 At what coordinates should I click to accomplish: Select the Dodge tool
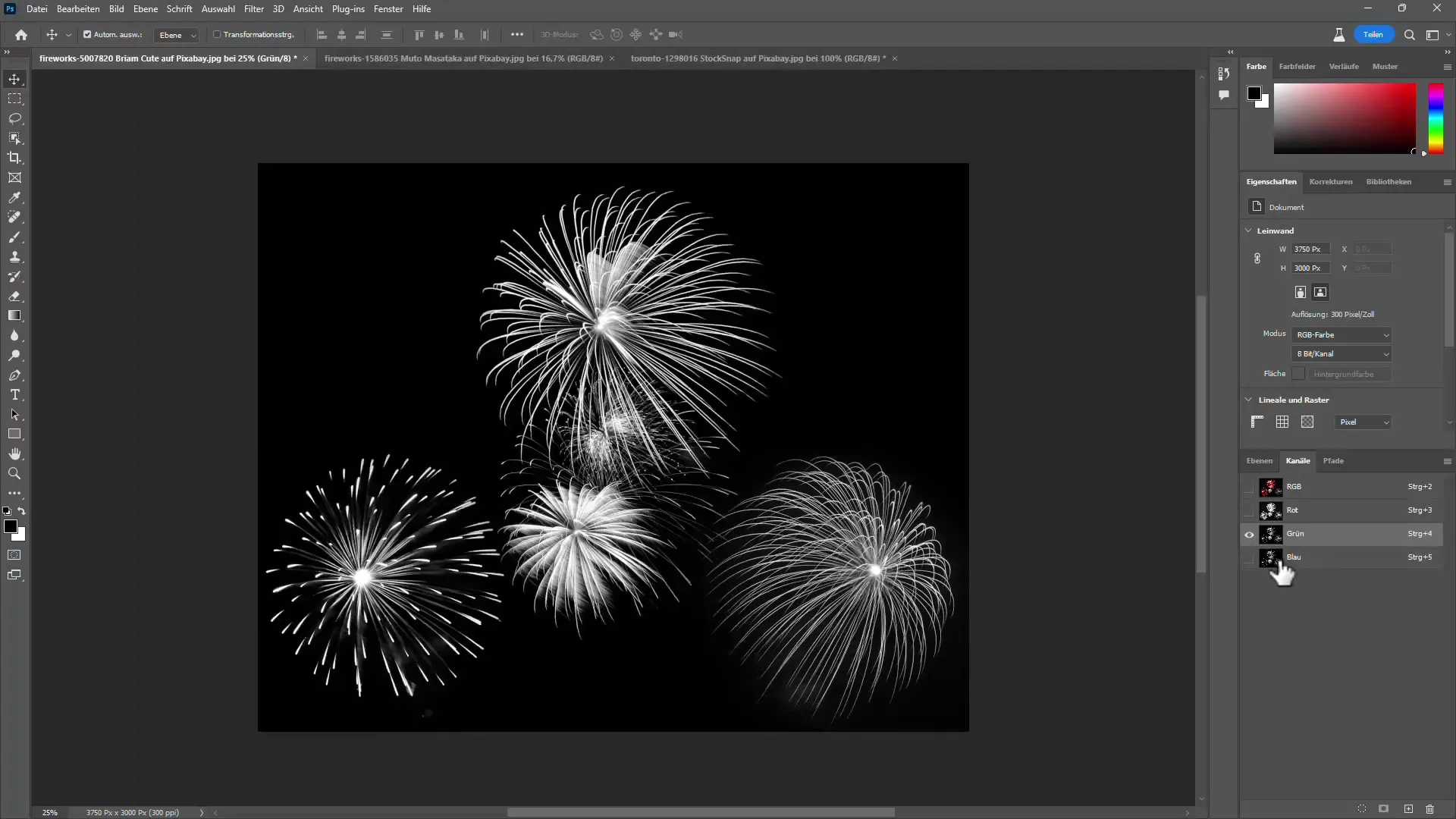pos(14,355)
